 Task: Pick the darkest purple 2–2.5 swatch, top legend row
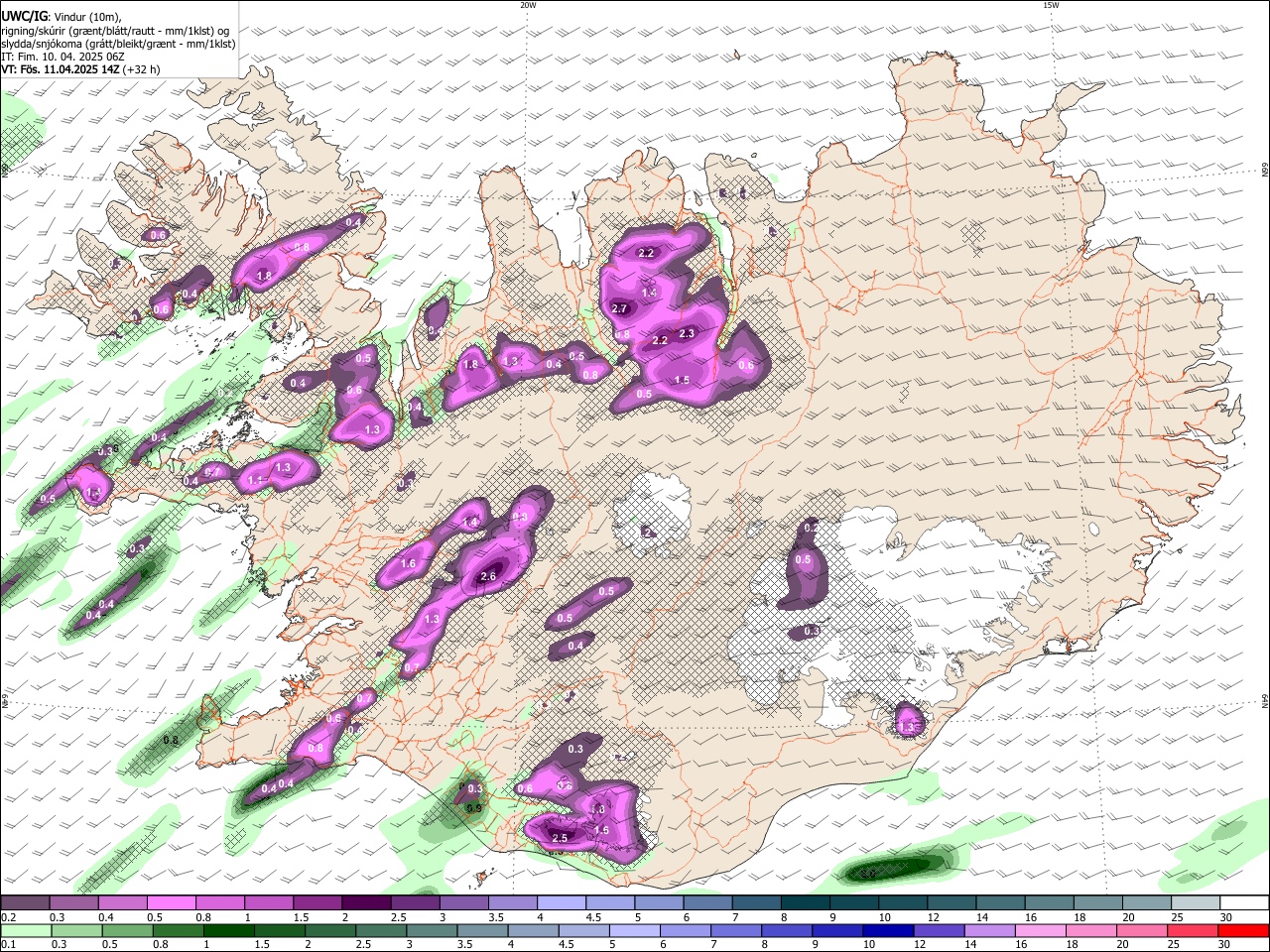(x=366, y=903)
